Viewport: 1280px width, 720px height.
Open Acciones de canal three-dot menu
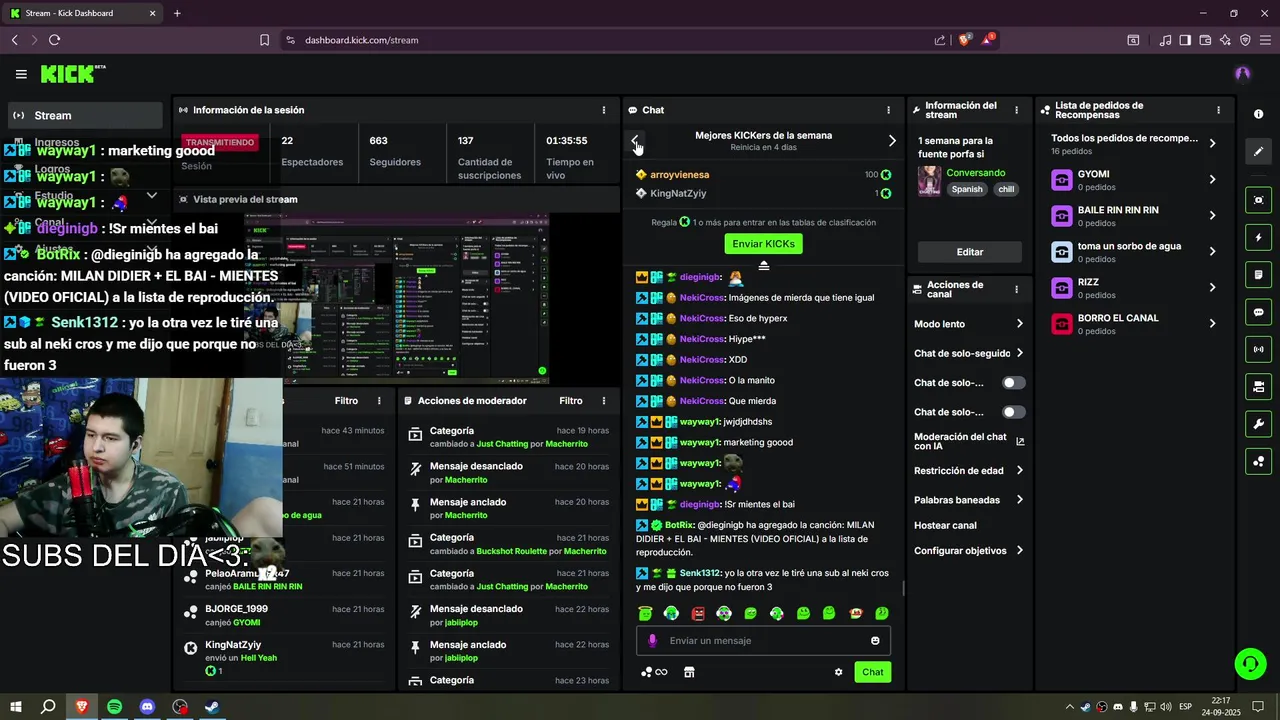click(1016, 290)
